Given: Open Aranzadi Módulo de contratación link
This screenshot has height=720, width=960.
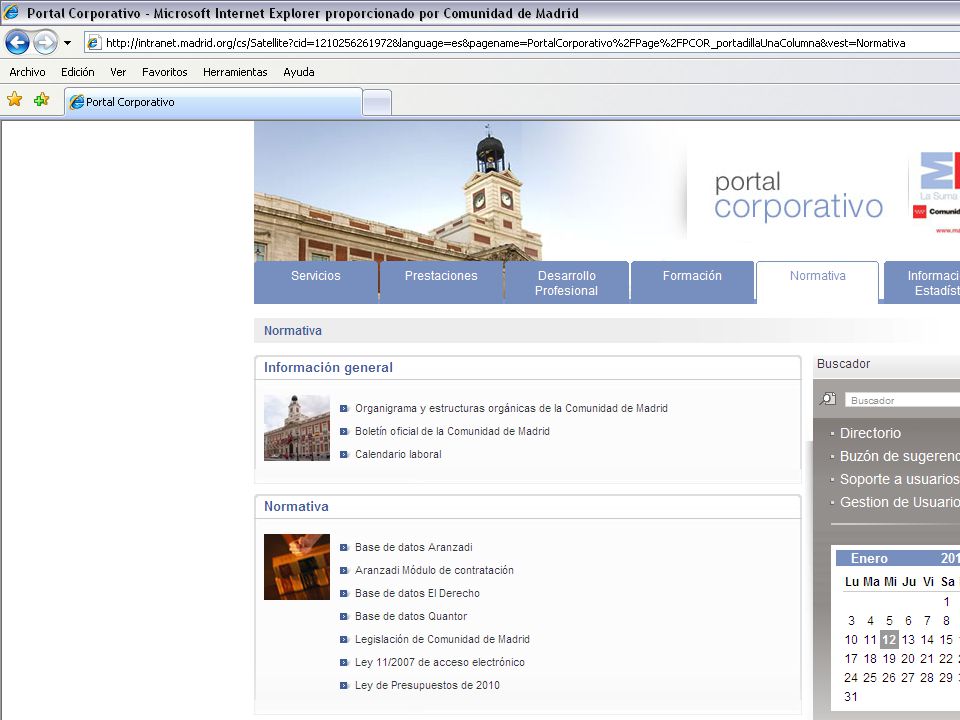Looking at the screenshot, I should (x=434, y=571).
